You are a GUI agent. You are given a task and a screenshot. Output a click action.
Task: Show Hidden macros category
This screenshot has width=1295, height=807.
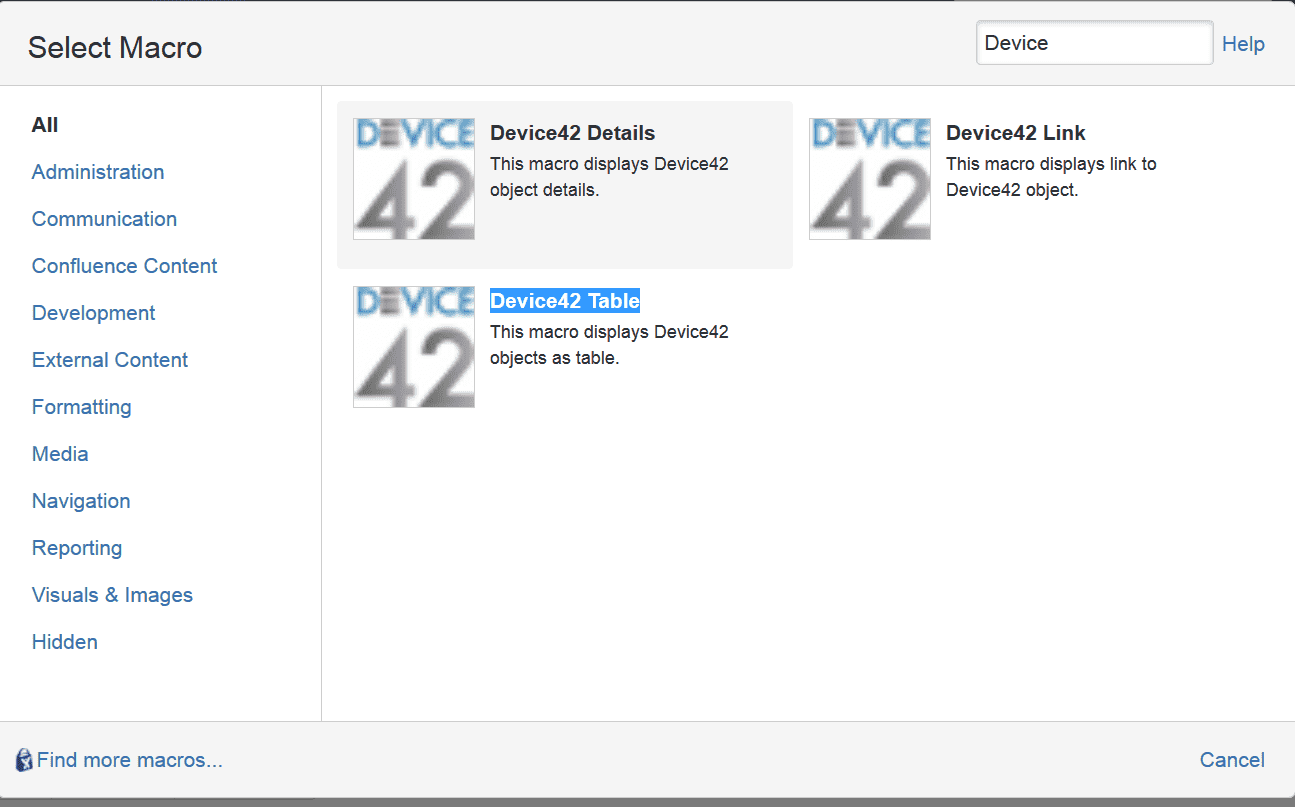65,642
